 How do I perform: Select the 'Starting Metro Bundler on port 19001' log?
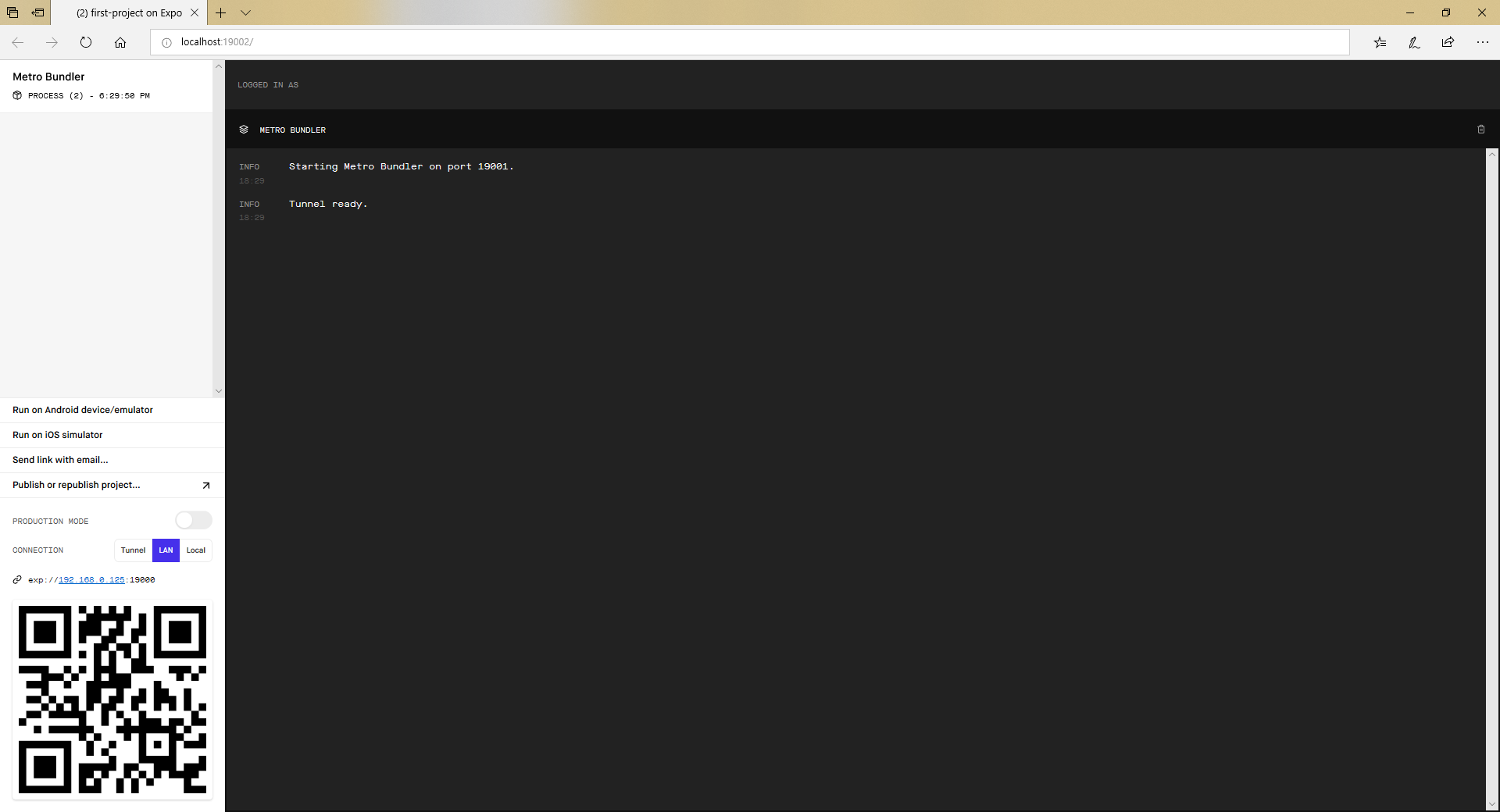tap(402, 167)
